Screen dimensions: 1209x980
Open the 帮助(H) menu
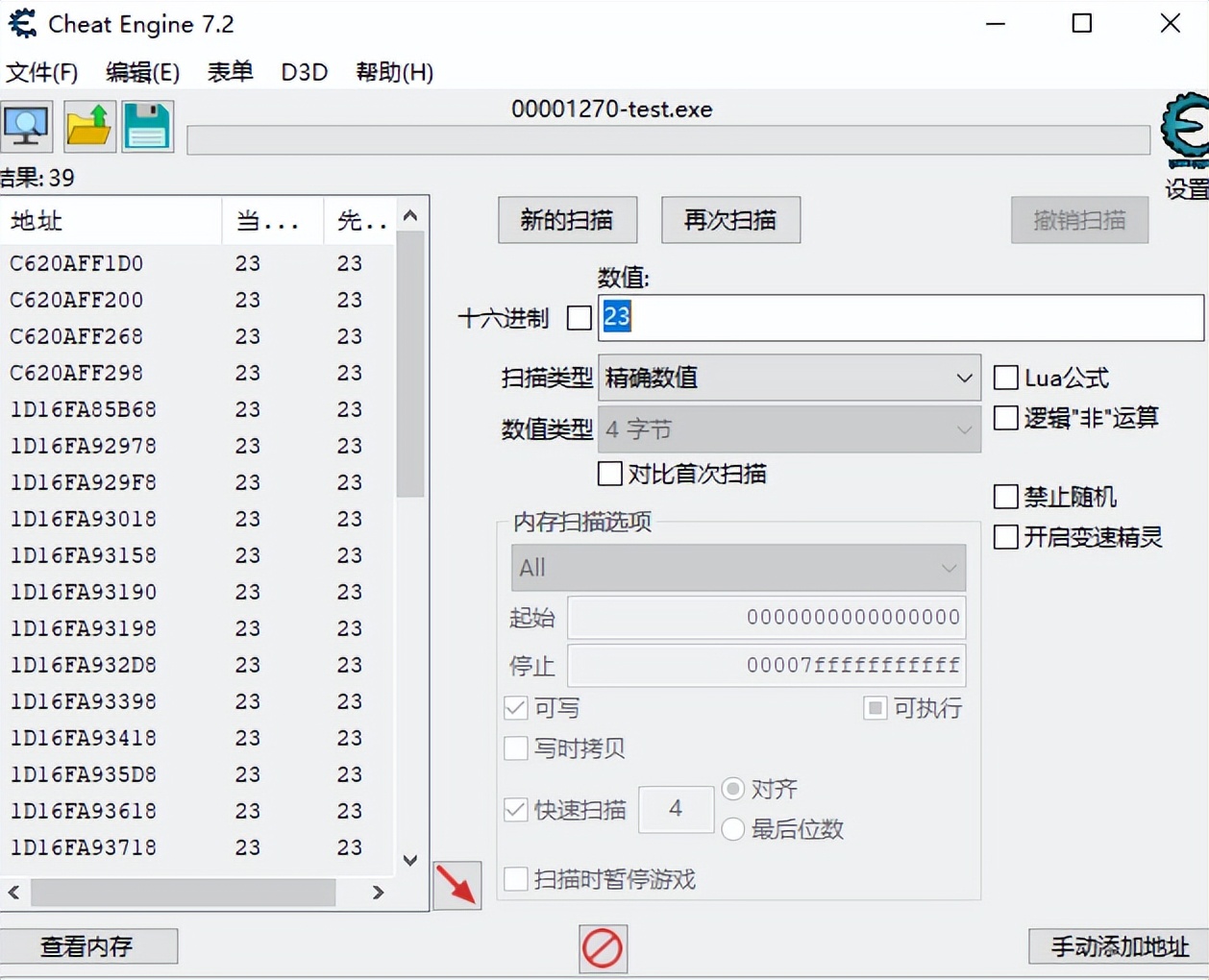[x=395, y=72]
